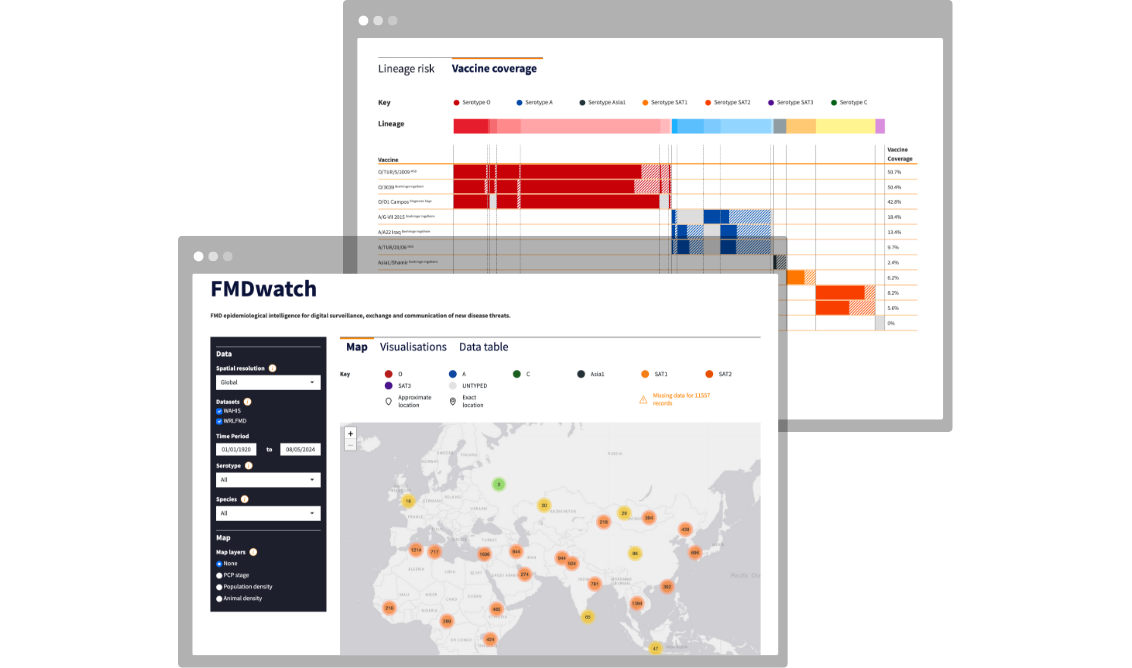This screenshot has height=668, width=1132.
Task: Click the green serotype C key swatch
Action: (517, 374)
